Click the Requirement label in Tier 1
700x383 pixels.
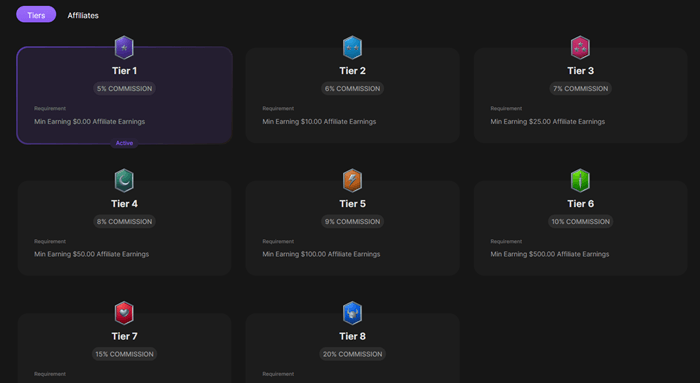tap(50, 108)
